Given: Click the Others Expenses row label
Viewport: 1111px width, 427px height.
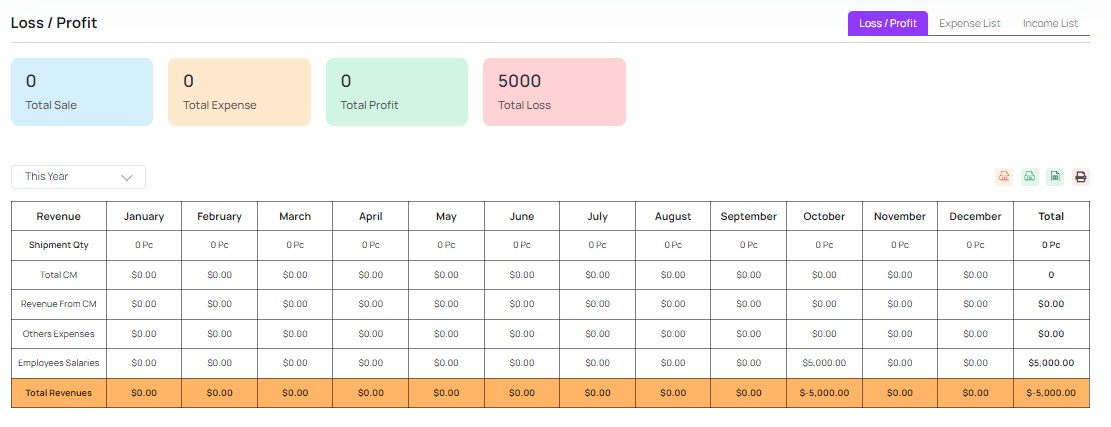Looking at the screenshot, I should tap(58, 333).
